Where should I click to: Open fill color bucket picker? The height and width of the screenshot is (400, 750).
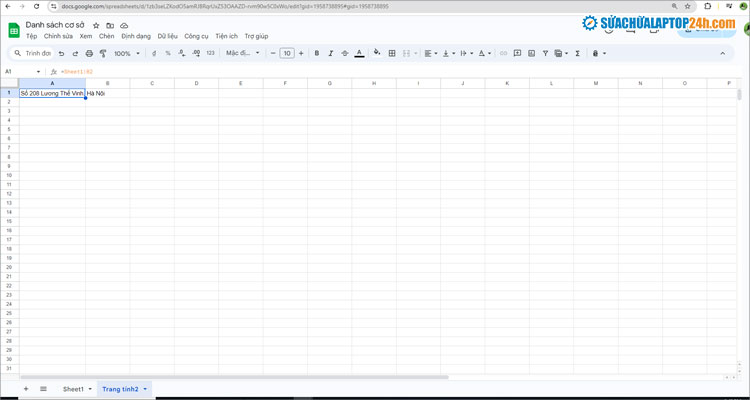(x=377, y=53)
